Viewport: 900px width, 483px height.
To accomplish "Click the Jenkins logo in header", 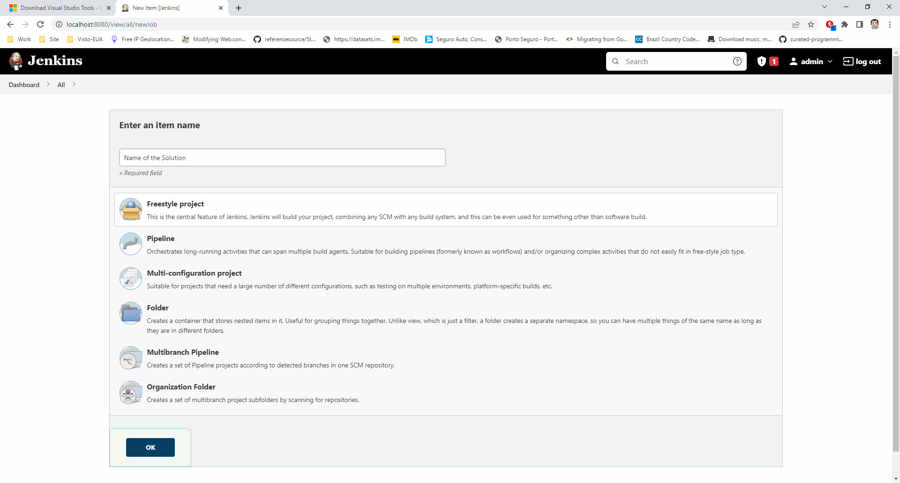I will pos(46,61).
